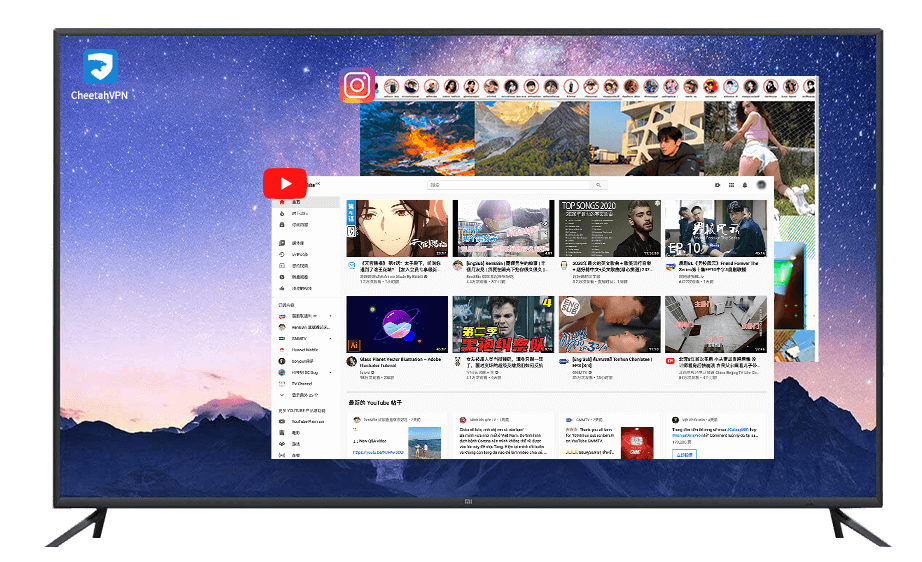Open YouTube Premium icon in sidebar
This screenshot has width=922, height=562.
tap(282, 422)
